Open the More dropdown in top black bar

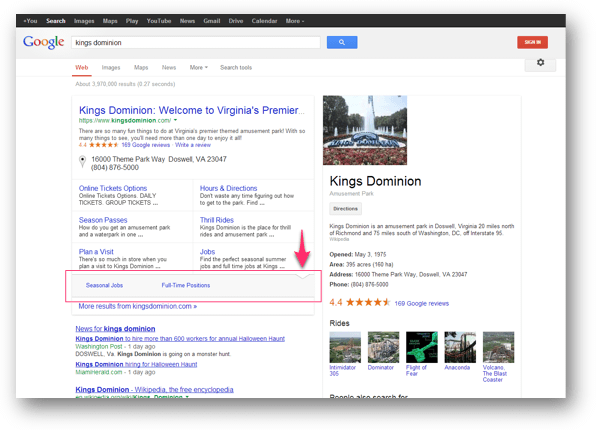point(295,21)
